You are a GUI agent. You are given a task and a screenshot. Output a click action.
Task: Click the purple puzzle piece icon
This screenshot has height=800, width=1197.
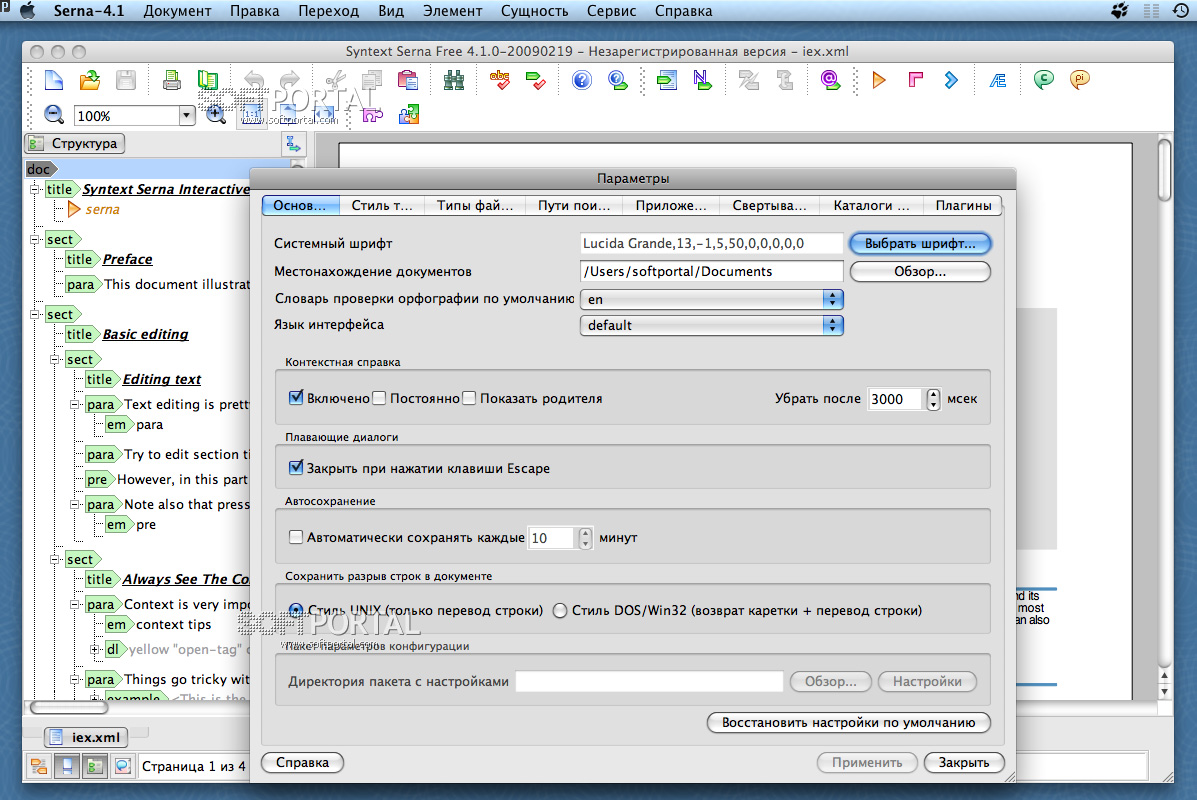click(373, 115)
